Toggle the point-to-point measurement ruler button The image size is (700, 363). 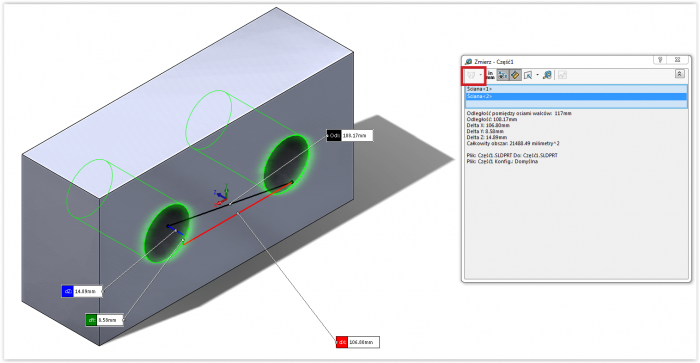[x=515, y=75]
